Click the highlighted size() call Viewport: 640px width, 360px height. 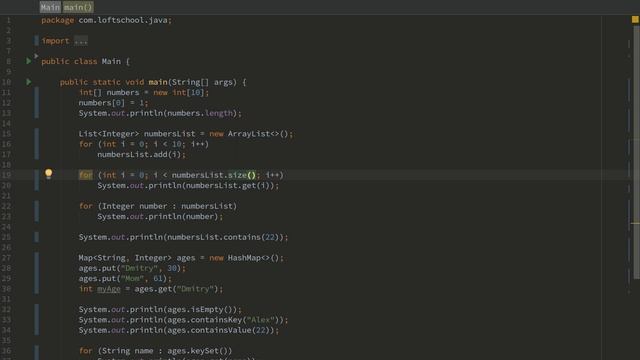click(241, 175)
